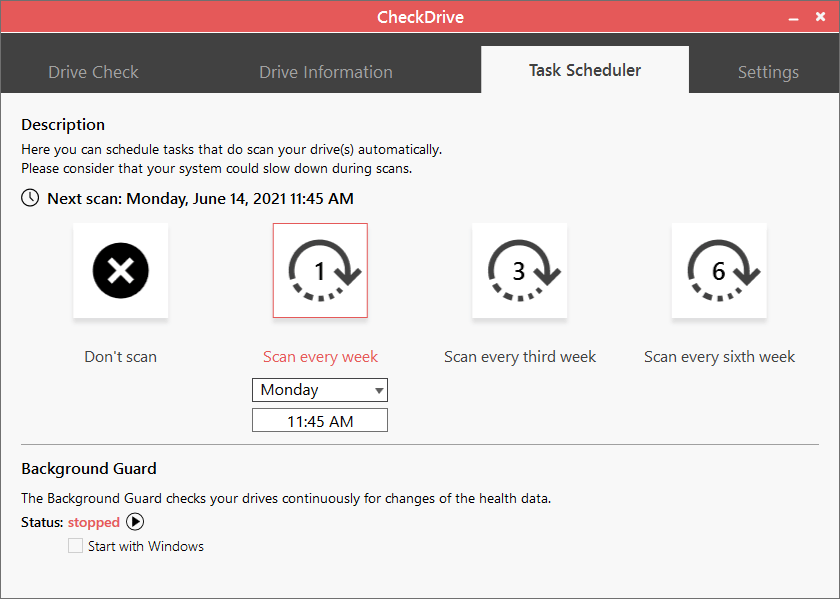Click the Task Scheduler tab
The height and width of the screenshot is (600, 840).
pyautogui.click(x=585, y=70)
